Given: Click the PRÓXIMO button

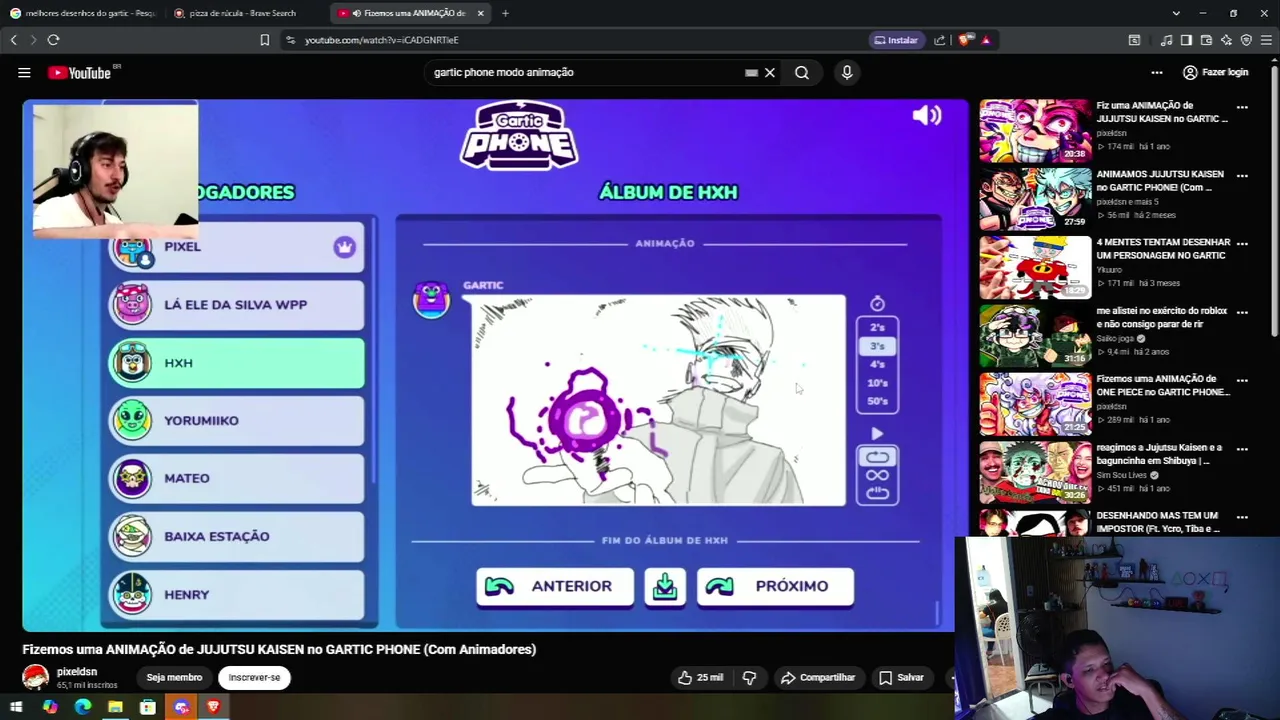Looking at the screenshot, I should [775, 587].
